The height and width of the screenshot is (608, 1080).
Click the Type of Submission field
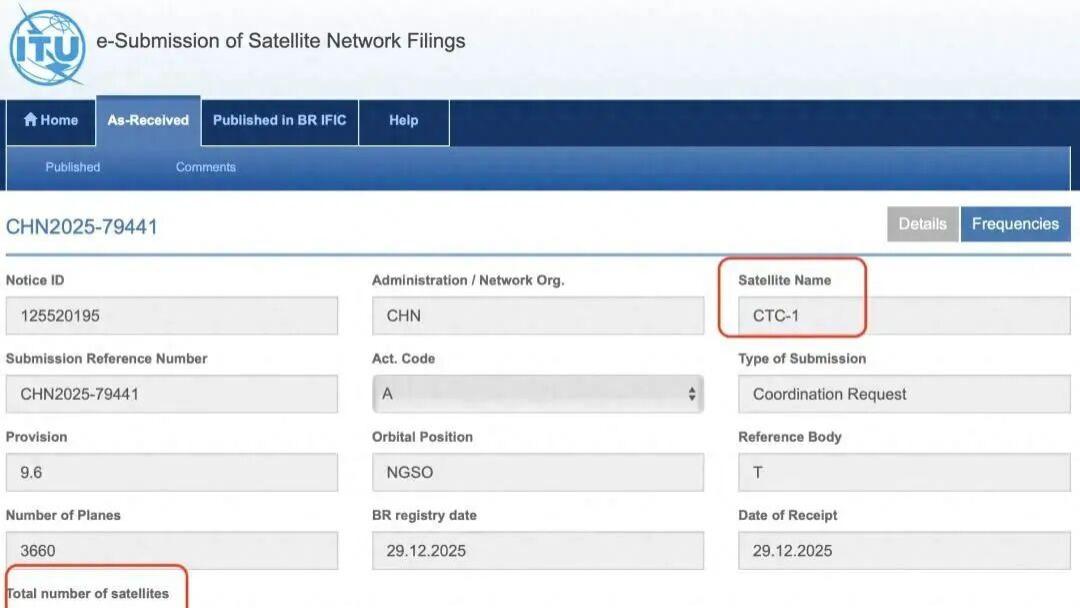click(904, 394)
